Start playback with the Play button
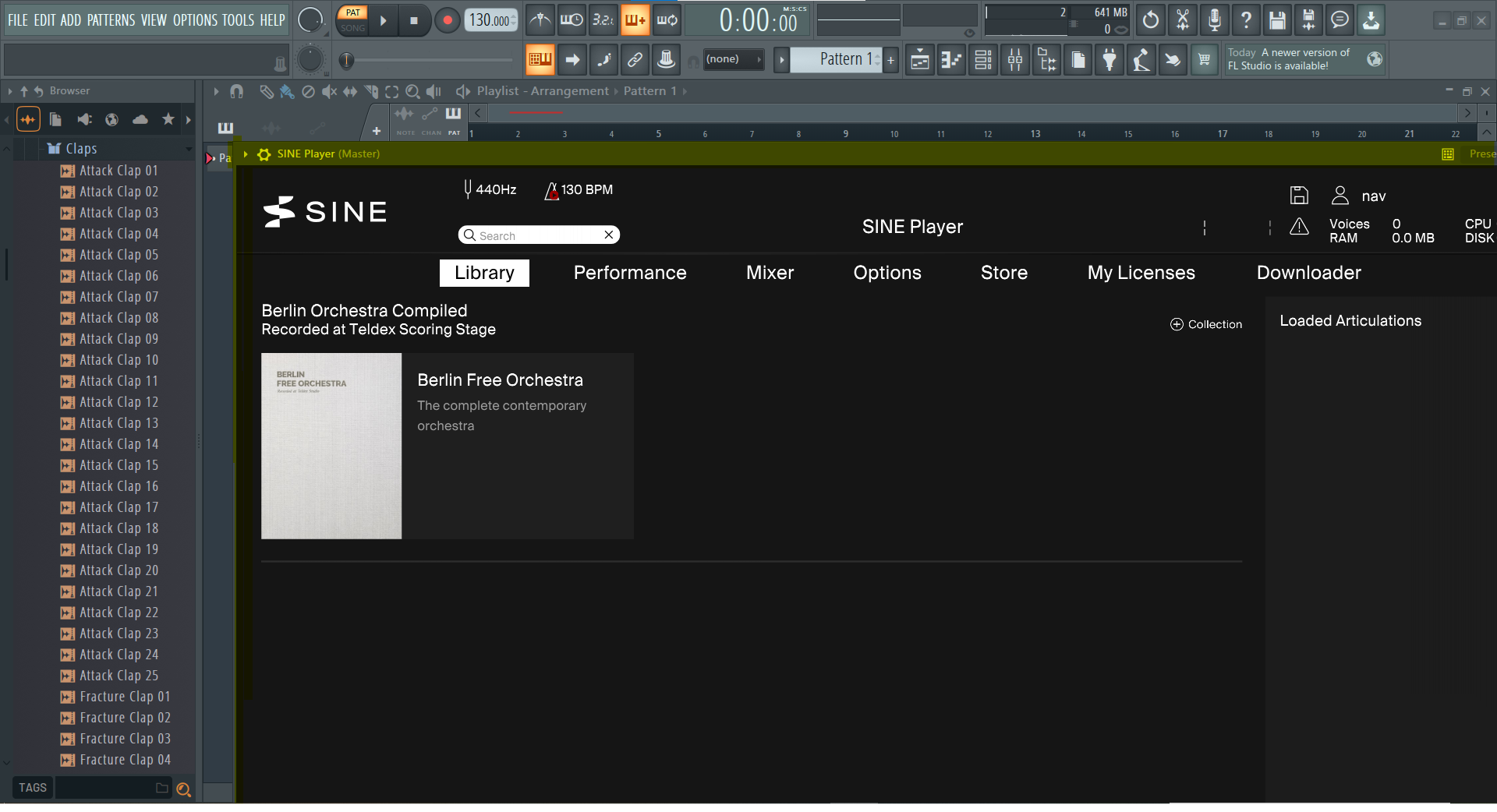Image resolution: width=1497 pixels, height=812 pixels. 383,21
